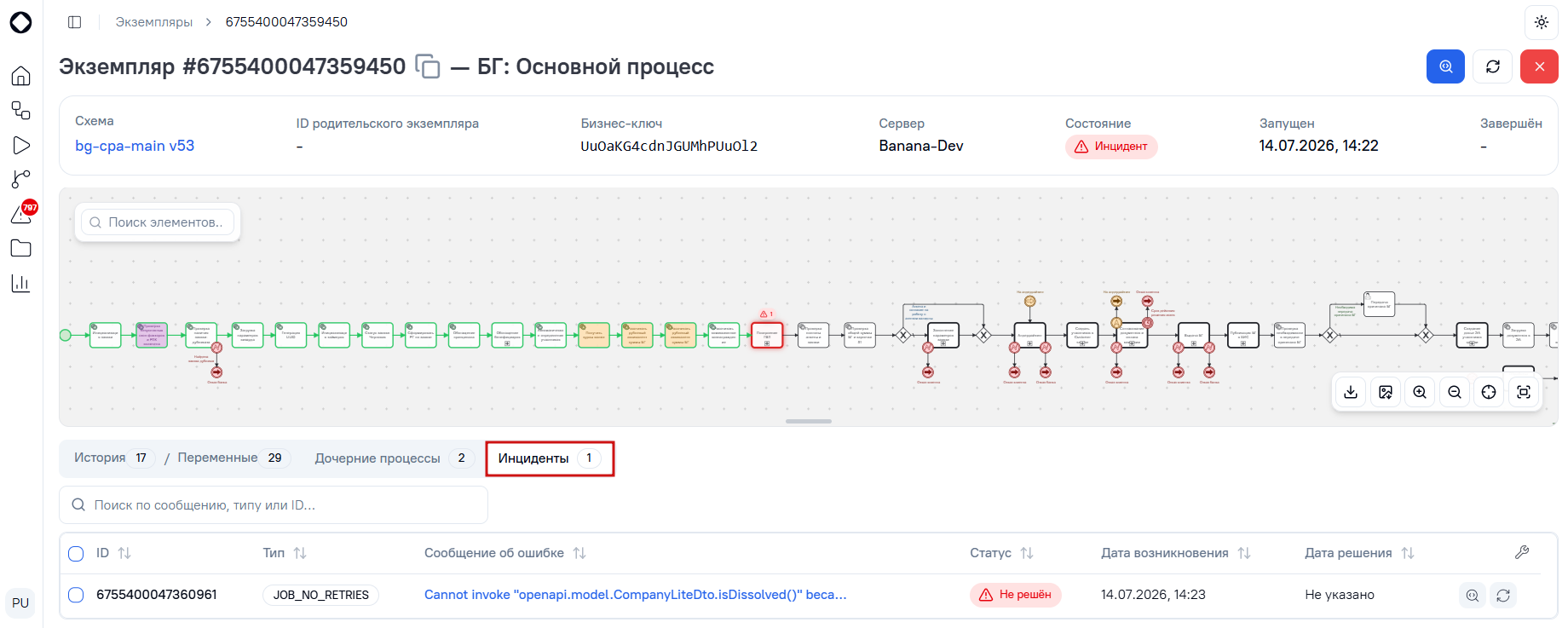Click the occurrence date 14.07.2026, 14:23
The image size is (1568, 628).
(1153, 595)
